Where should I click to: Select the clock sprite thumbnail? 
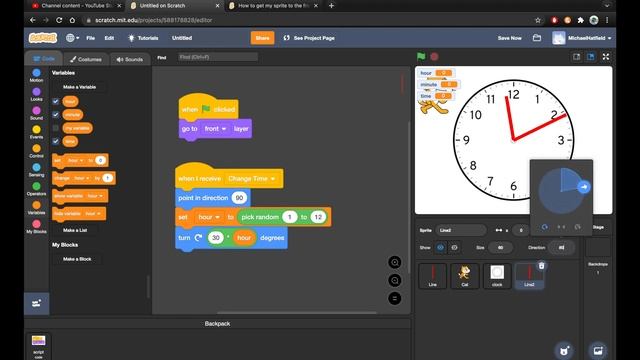[497, 276]
